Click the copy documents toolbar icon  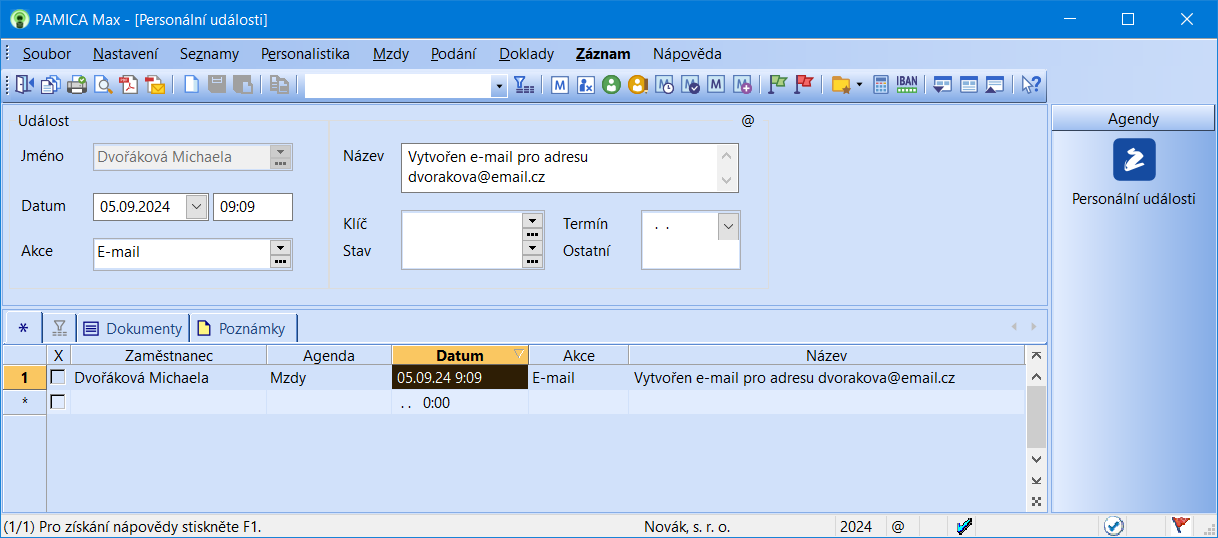(x=50, y=85)
